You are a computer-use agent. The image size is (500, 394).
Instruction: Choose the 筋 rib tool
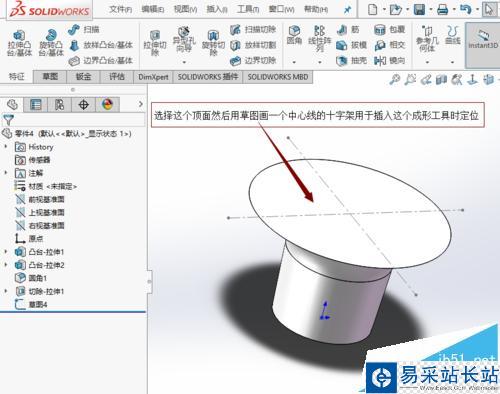click(348, 30)
